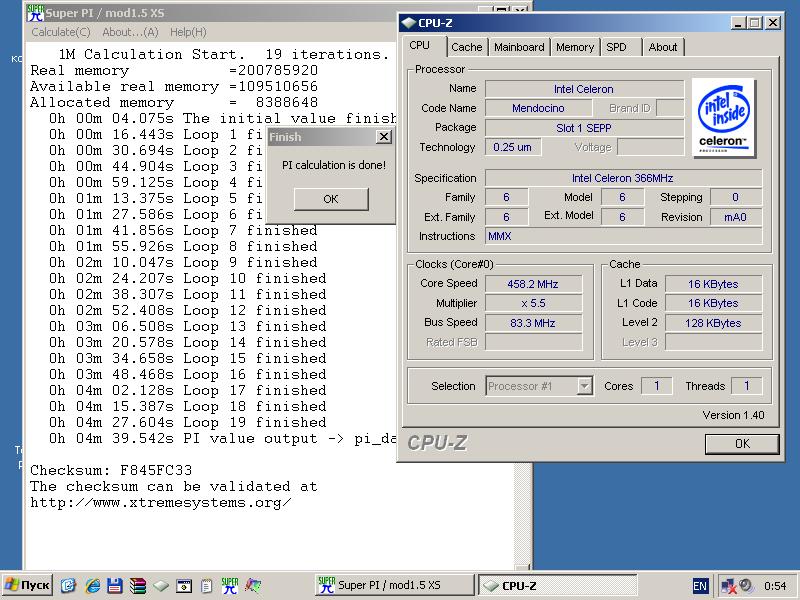Click the volume tray icon
Viewport: 800px width, 600px height.
tap(745, 585)
